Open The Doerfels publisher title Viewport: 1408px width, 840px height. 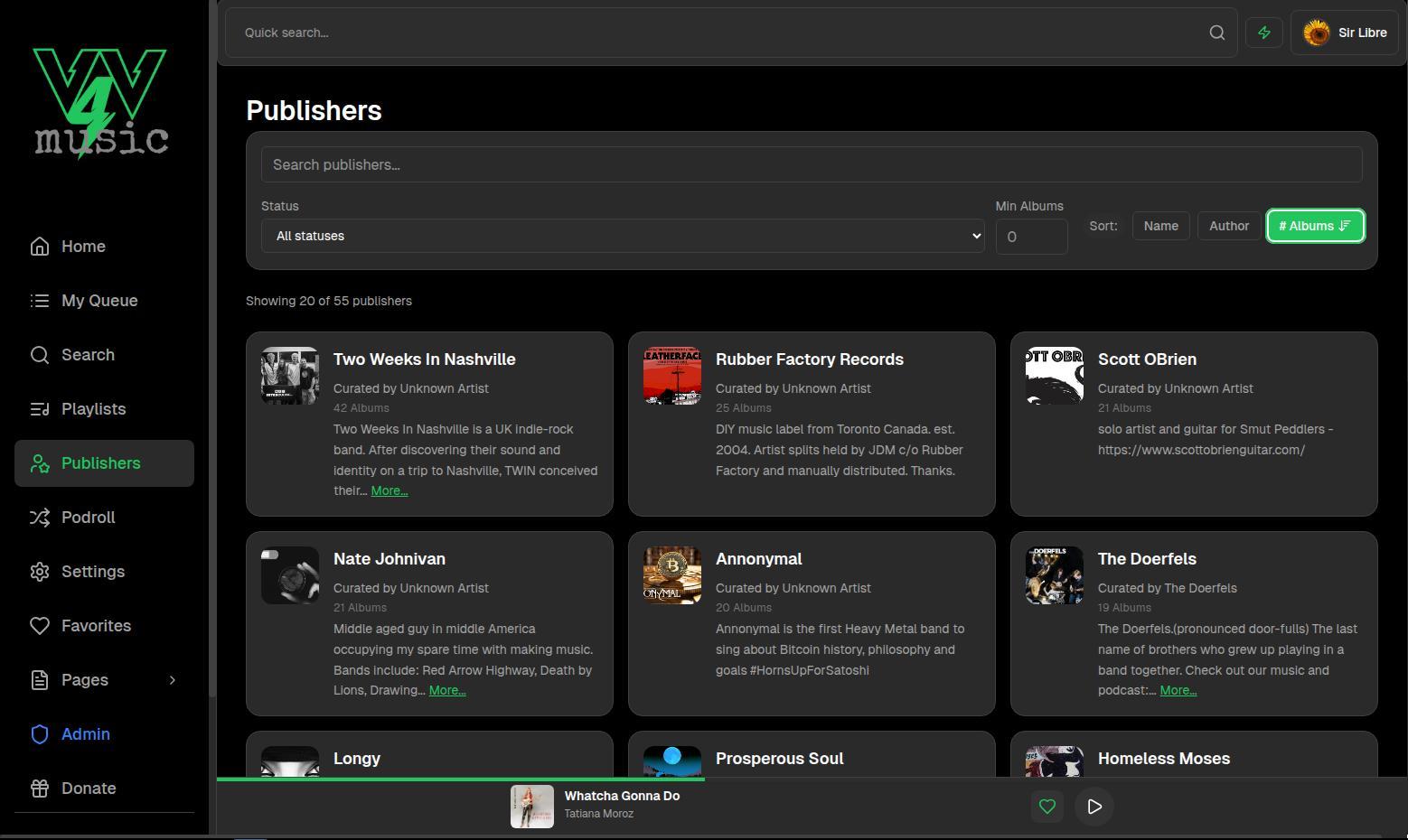(1146, 559)
